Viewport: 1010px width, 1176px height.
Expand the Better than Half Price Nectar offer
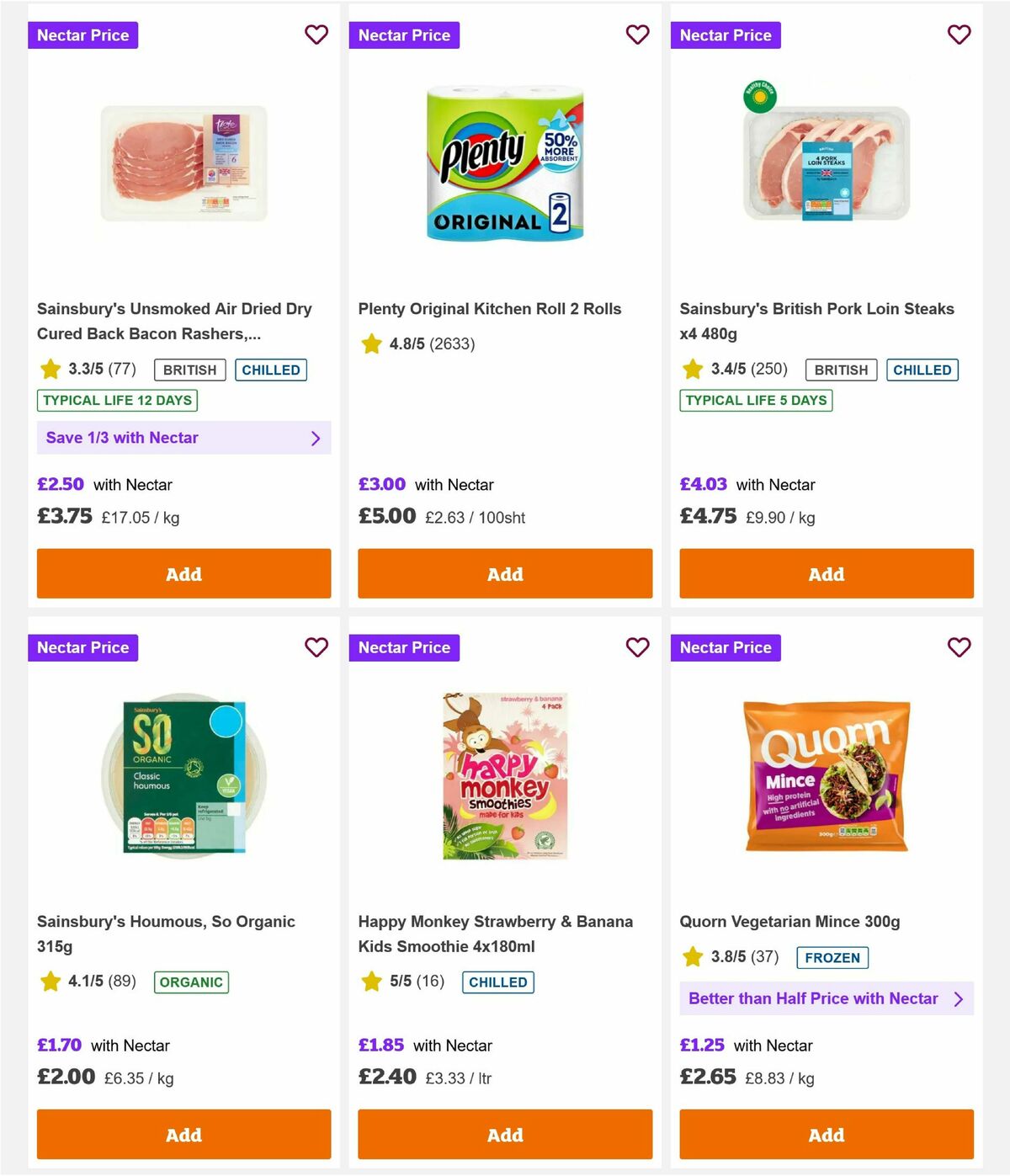[x=826, y=998]
